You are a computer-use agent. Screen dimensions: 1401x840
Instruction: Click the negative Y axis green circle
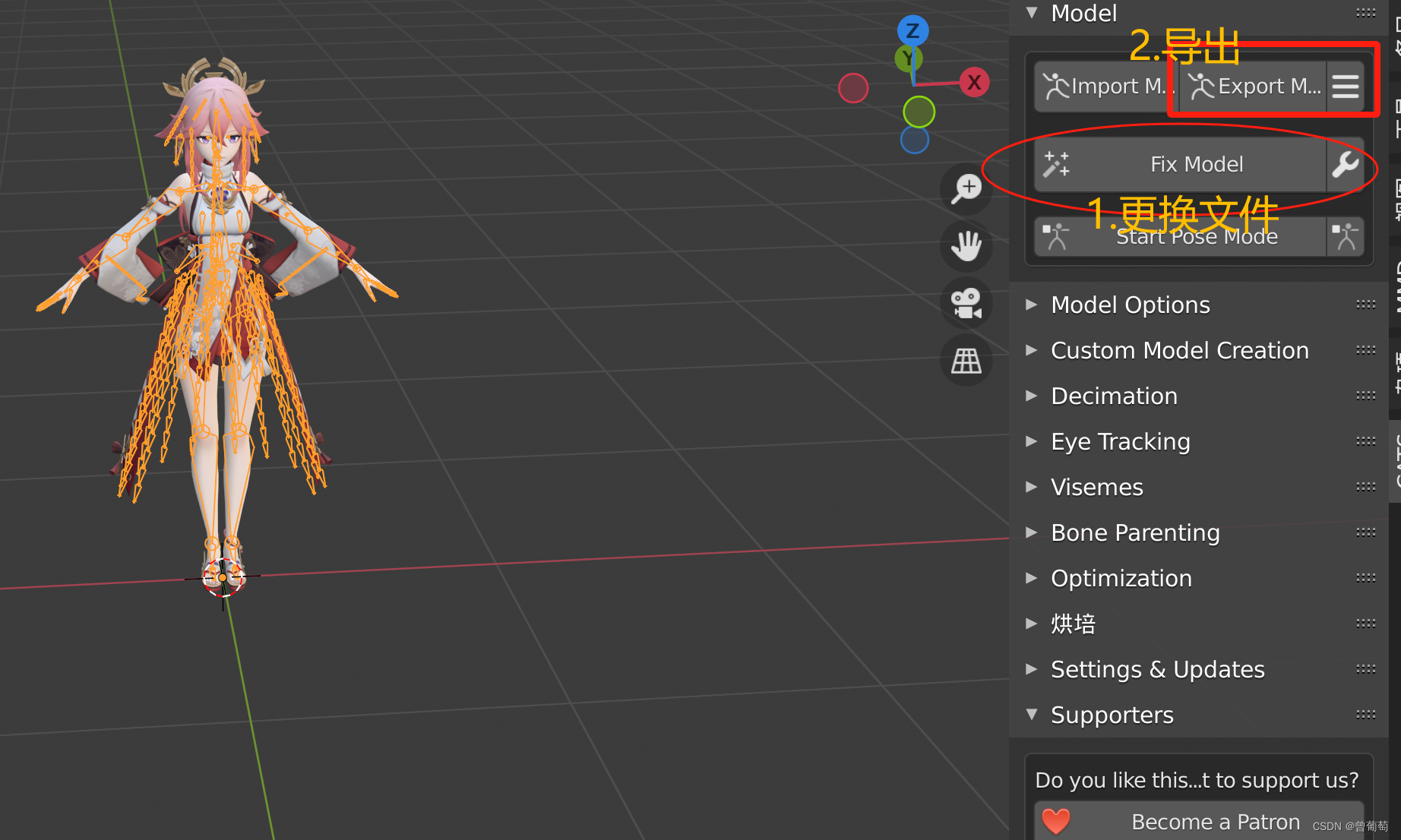(919, 112)
